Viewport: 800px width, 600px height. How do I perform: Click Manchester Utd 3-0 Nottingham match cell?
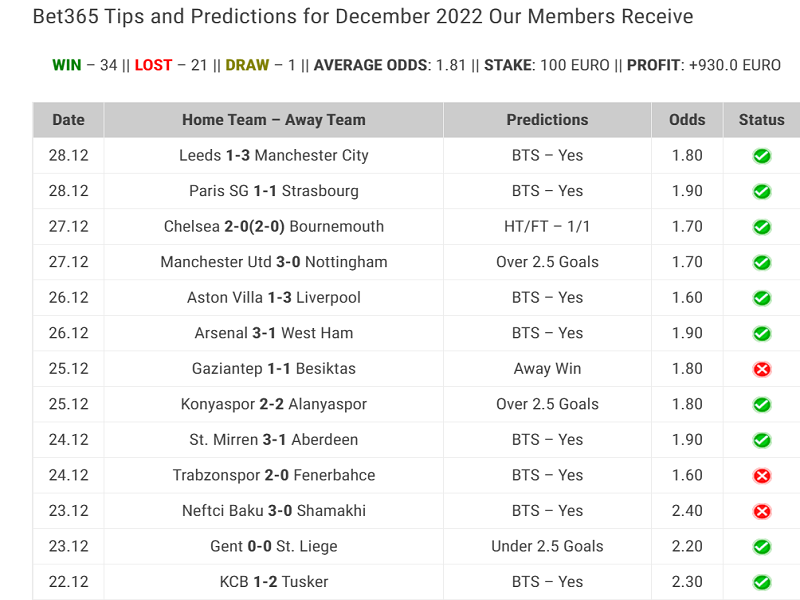click(x=273, y=262)
